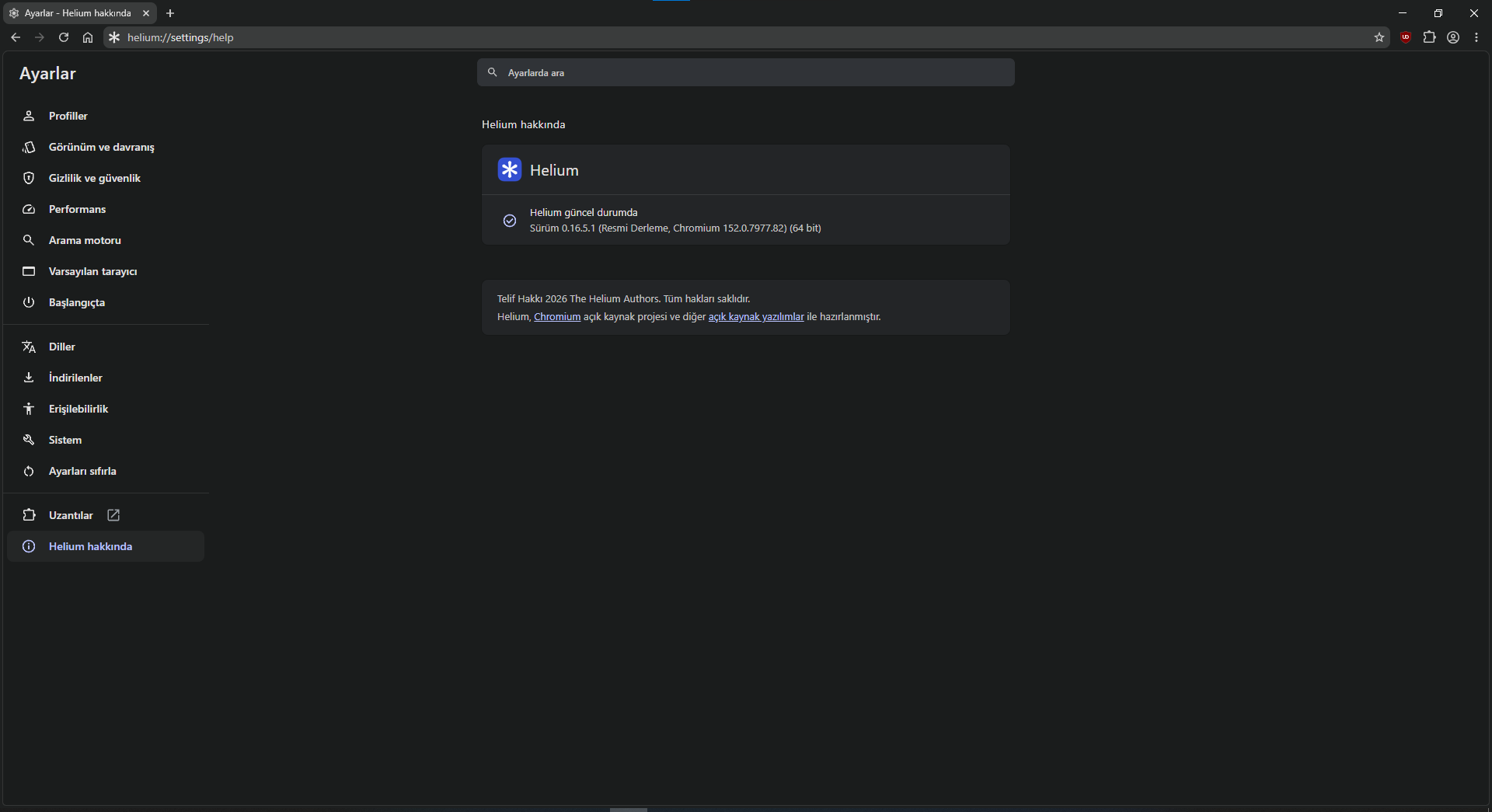The width and height of the screenshot is (1492, 812).
Task: Open the home page via home icon
Action: (x=88, y=37)
